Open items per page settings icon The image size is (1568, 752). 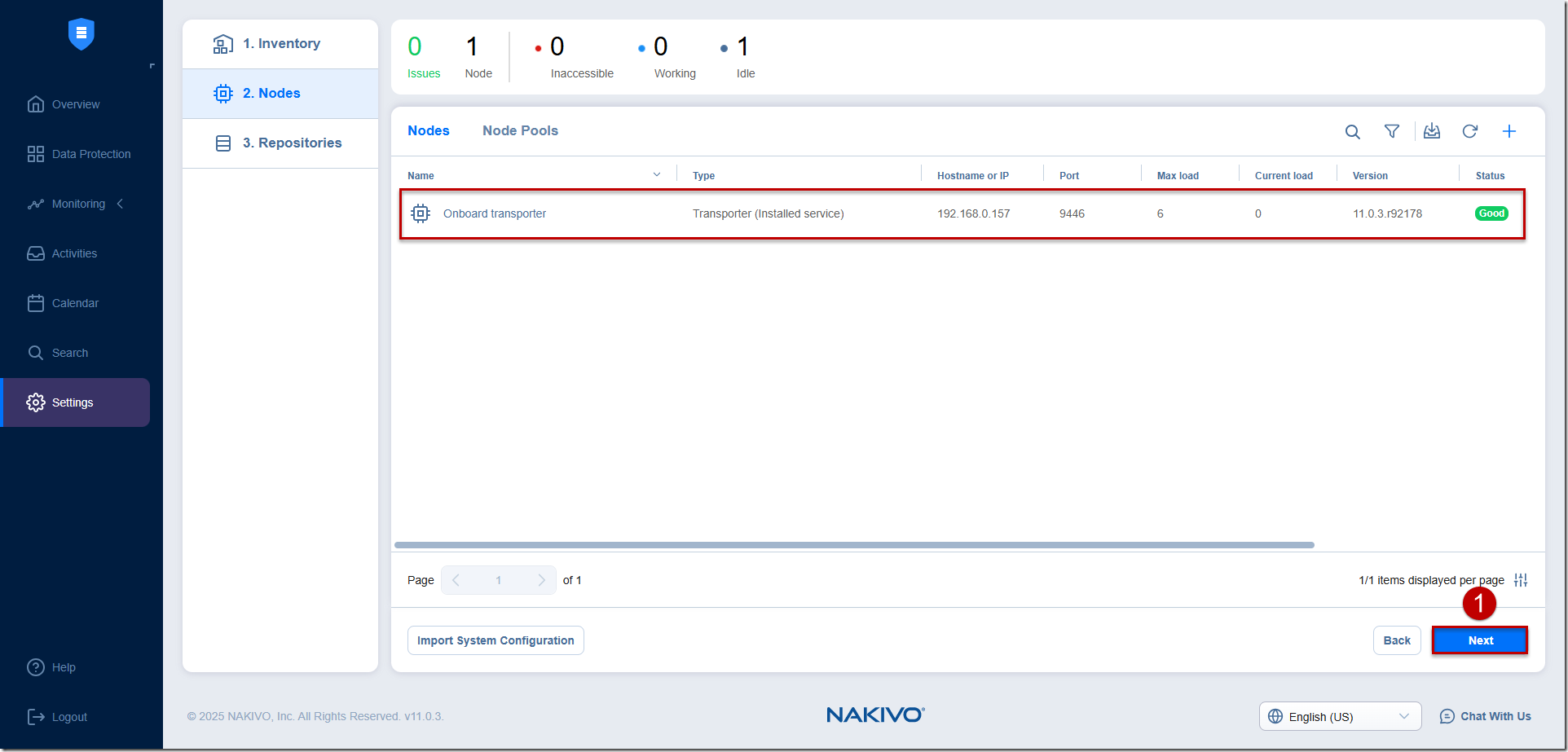point(1521,580)
